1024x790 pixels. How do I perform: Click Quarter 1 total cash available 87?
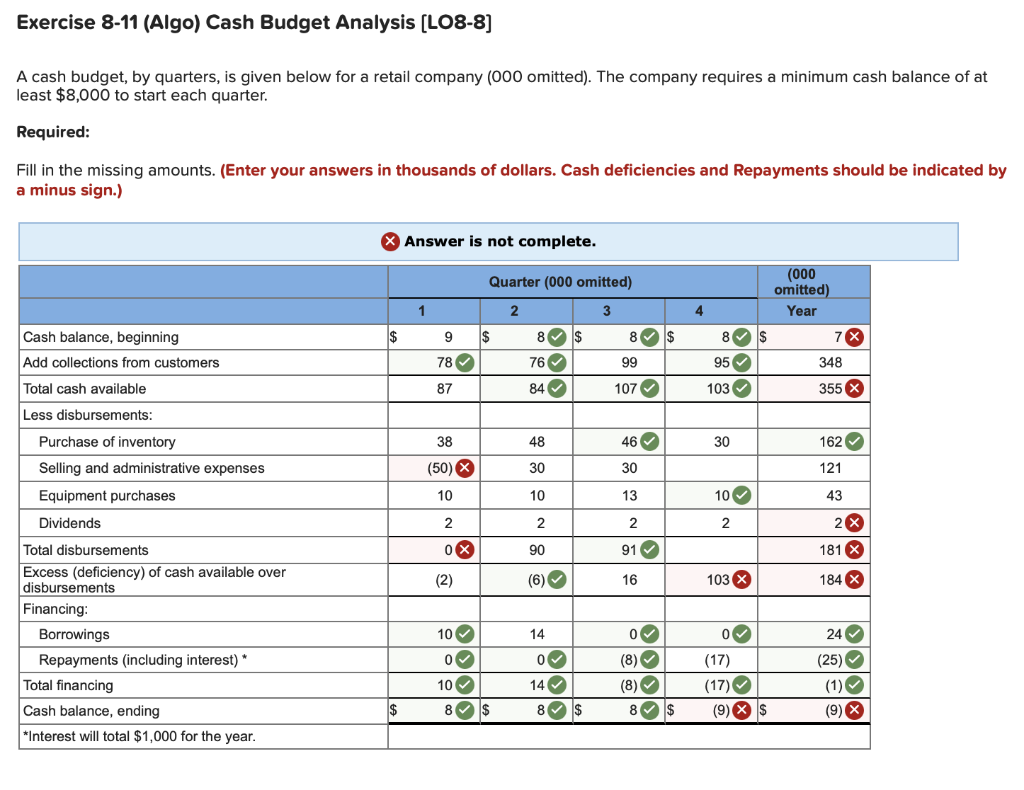coord(445,388)
